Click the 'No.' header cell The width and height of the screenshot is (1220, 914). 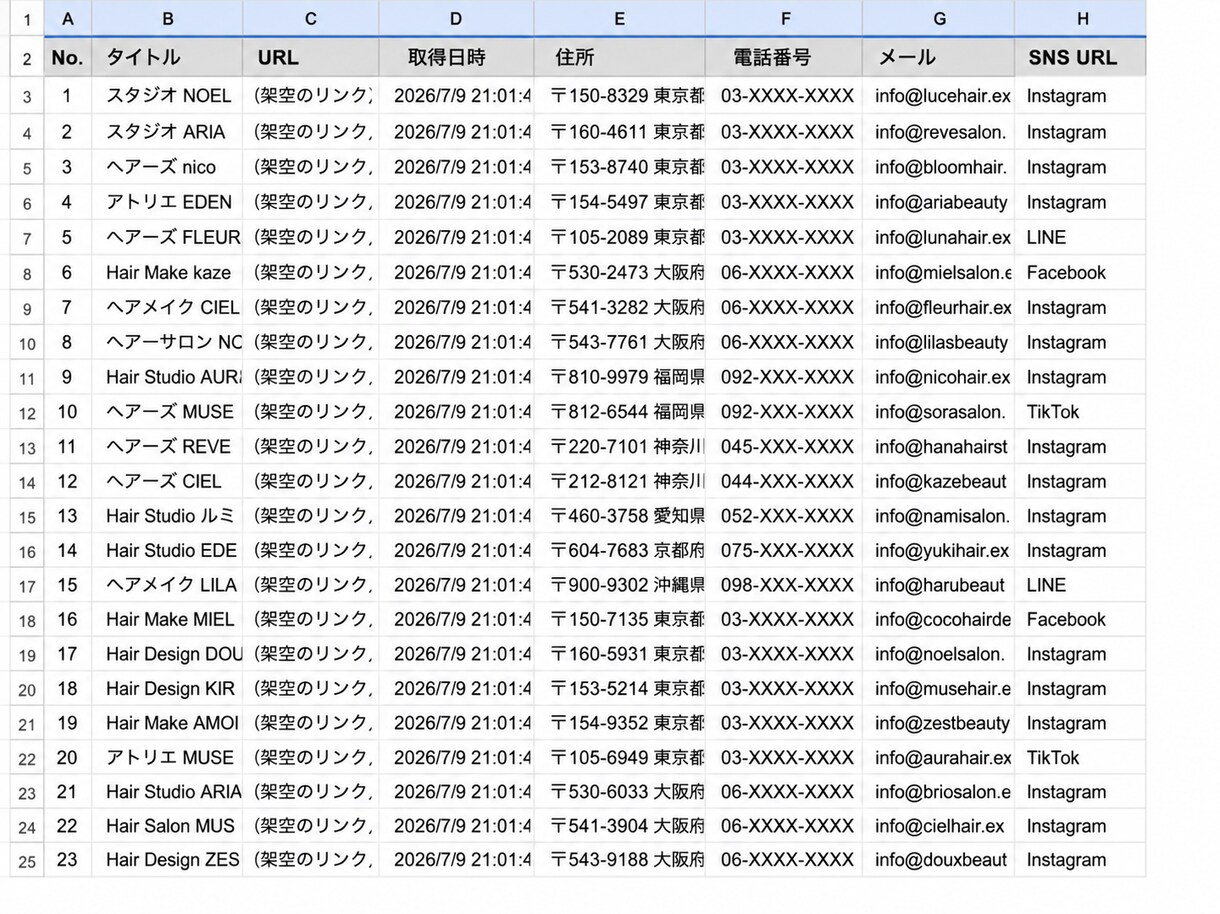tap(67, 58)
